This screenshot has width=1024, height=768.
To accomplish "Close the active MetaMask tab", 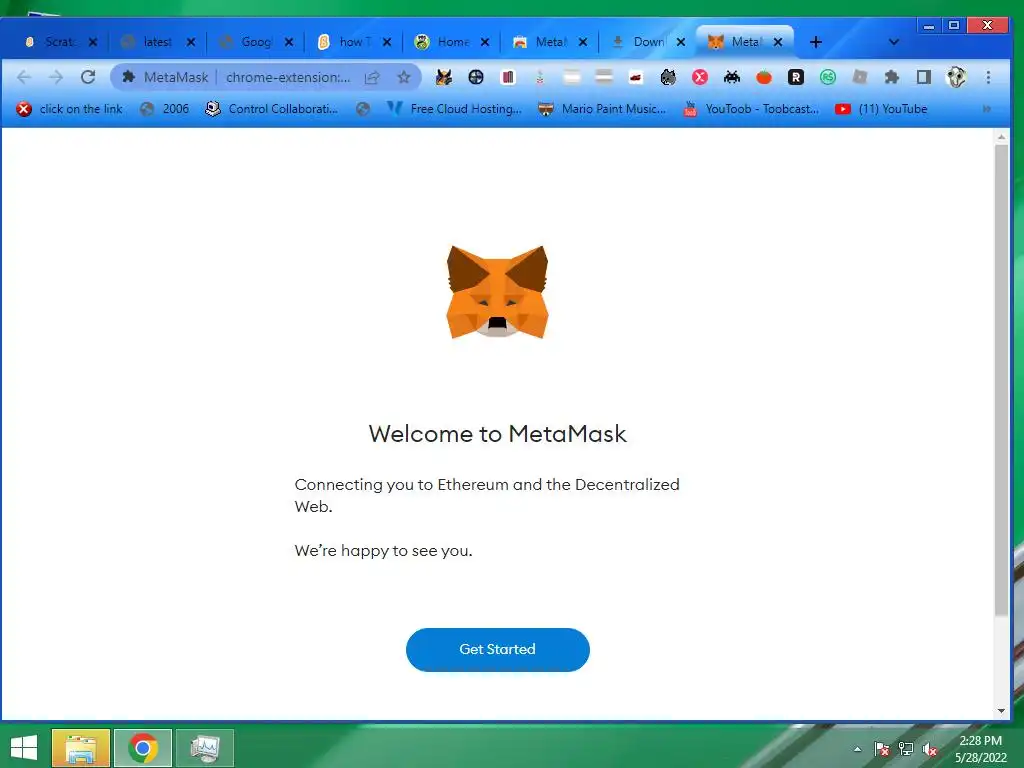I will pos(778,42).
